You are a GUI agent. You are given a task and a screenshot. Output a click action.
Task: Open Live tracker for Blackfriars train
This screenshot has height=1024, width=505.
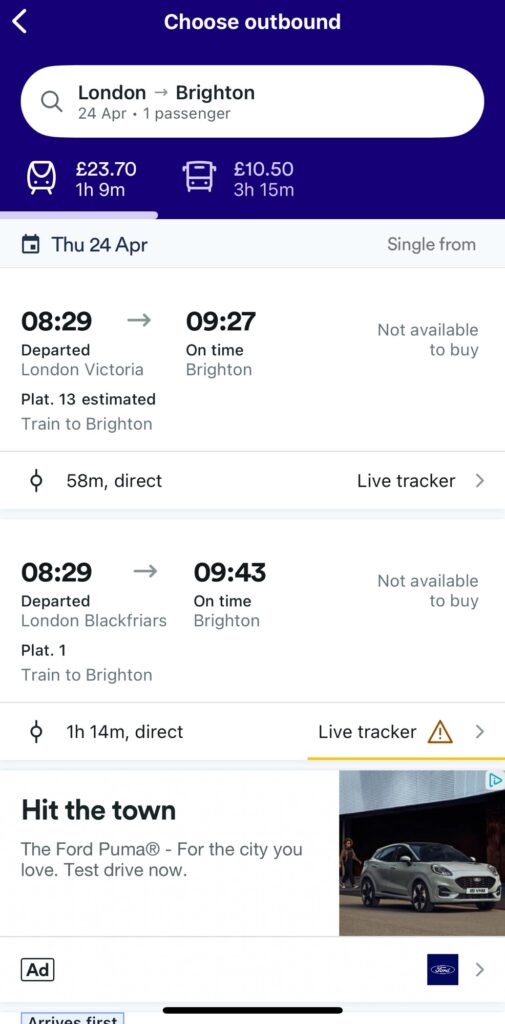tap(367, 731)
